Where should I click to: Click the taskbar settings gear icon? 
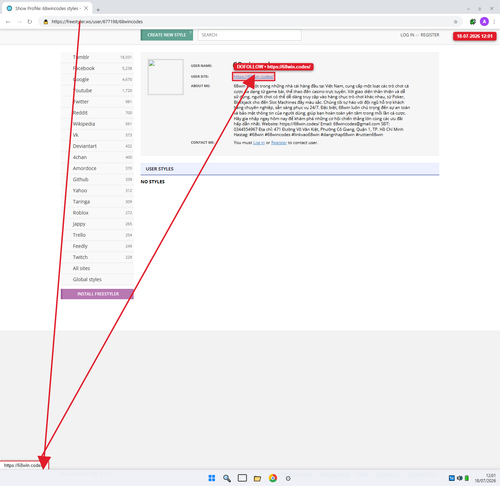tap(288, 478)
